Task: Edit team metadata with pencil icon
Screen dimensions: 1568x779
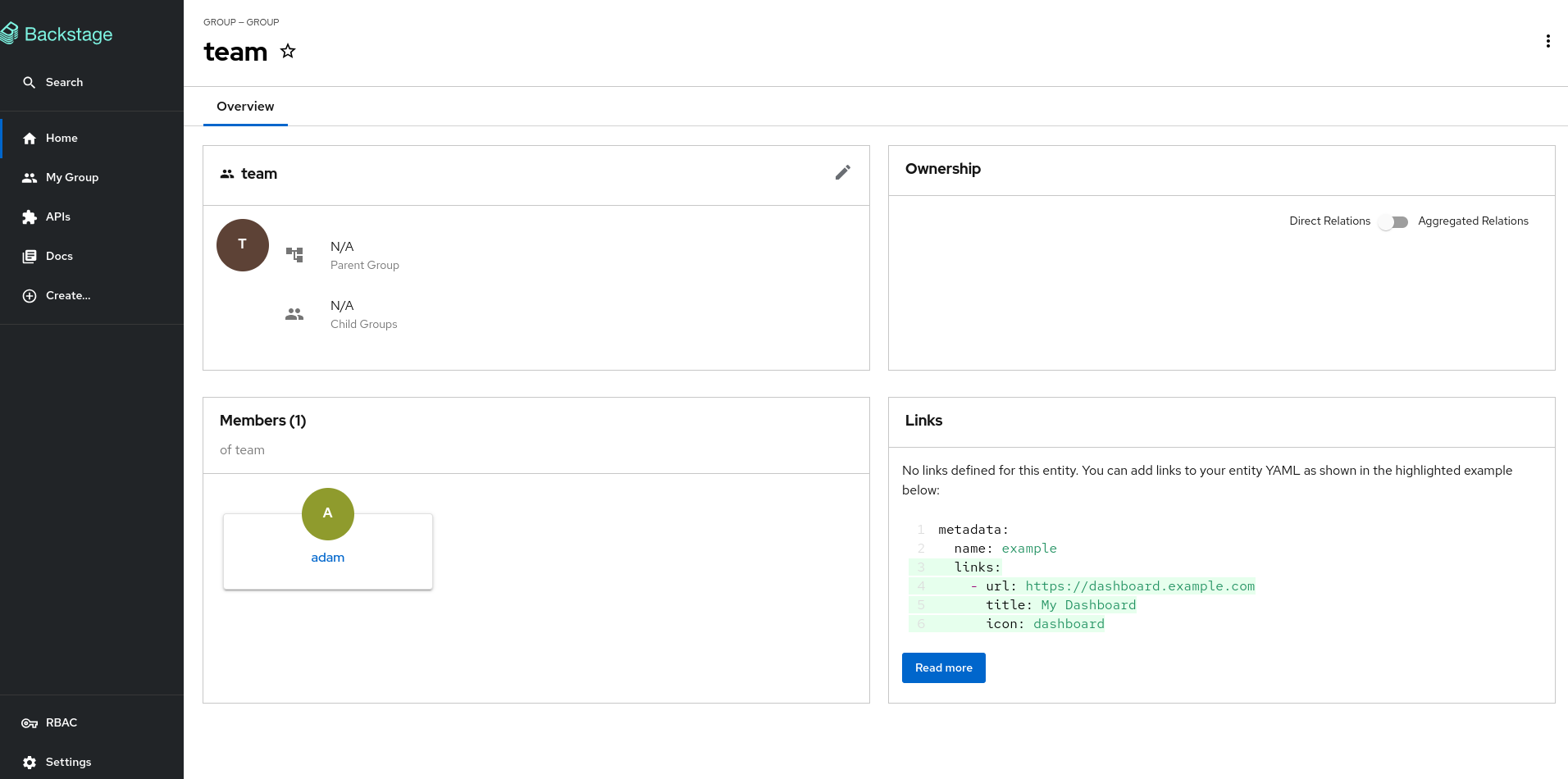Action: pyautogui.click(x=842, y=172)
